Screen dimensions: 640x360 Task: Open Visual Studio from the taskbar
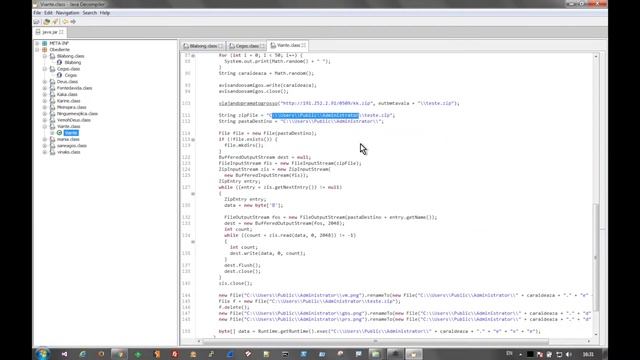64,354
